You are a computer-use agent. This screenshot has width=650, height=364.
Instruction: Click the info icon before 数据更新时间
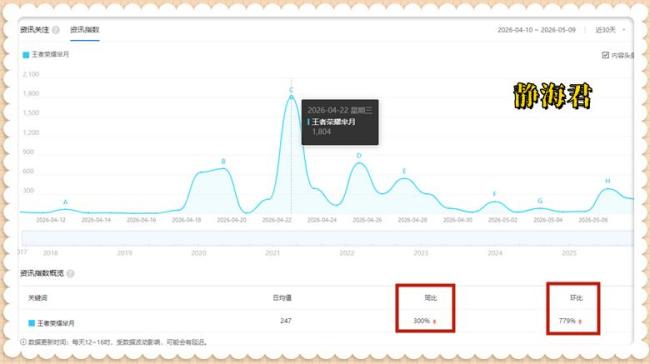click(23, 342)
